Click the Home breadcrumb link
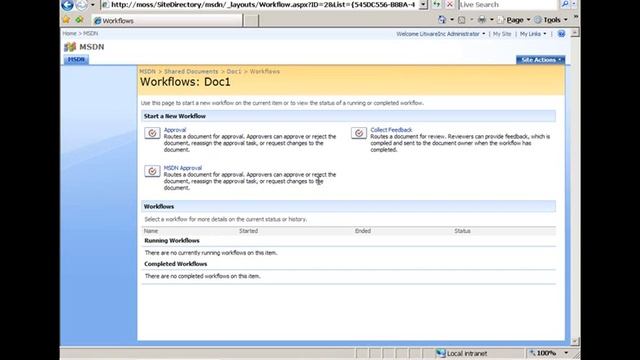The width and height of the screenshot is (640, 360). click(x=69, y=33)
